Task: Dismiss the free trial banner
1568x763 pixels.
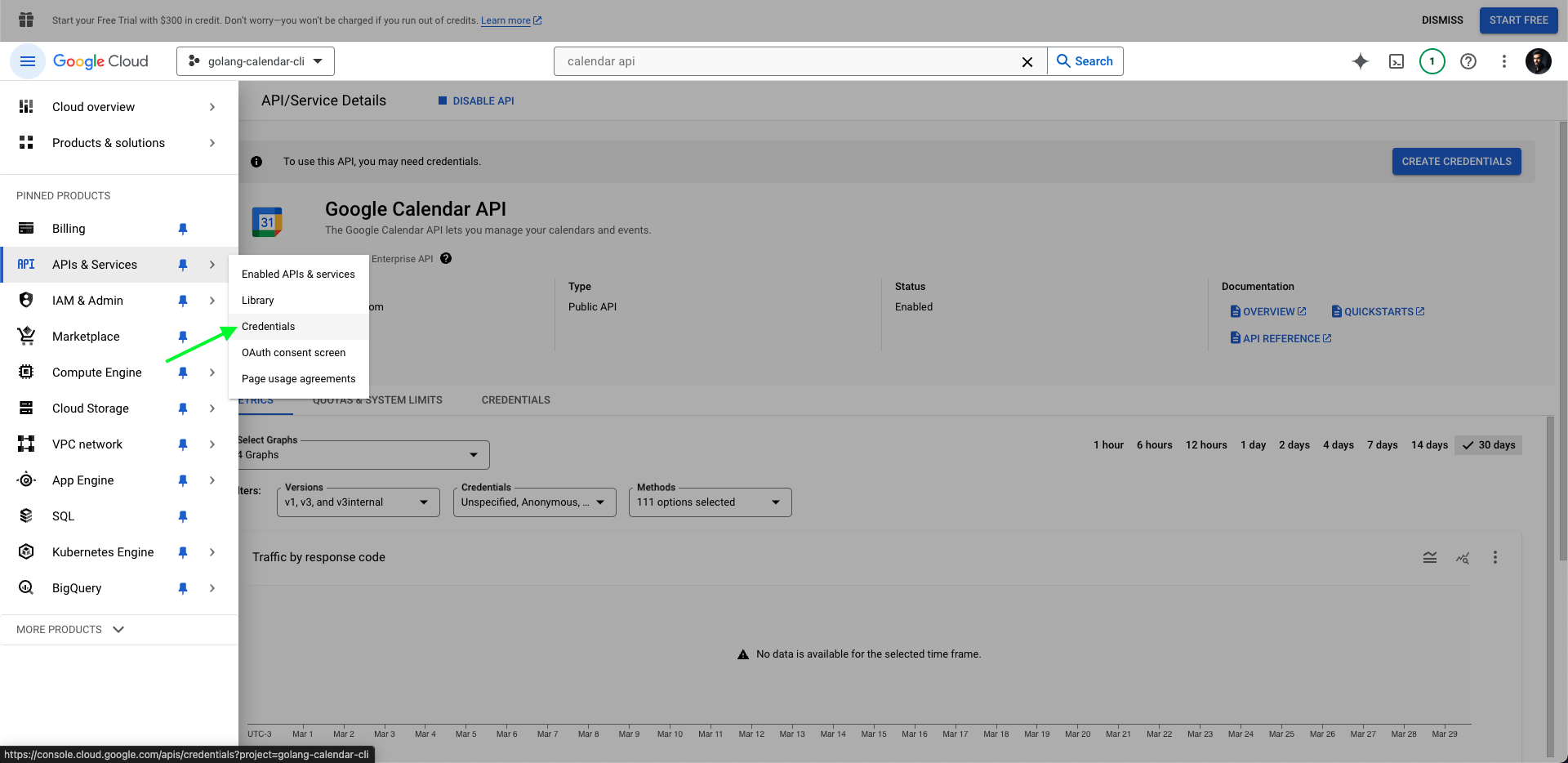Action: click(1442, 20)
